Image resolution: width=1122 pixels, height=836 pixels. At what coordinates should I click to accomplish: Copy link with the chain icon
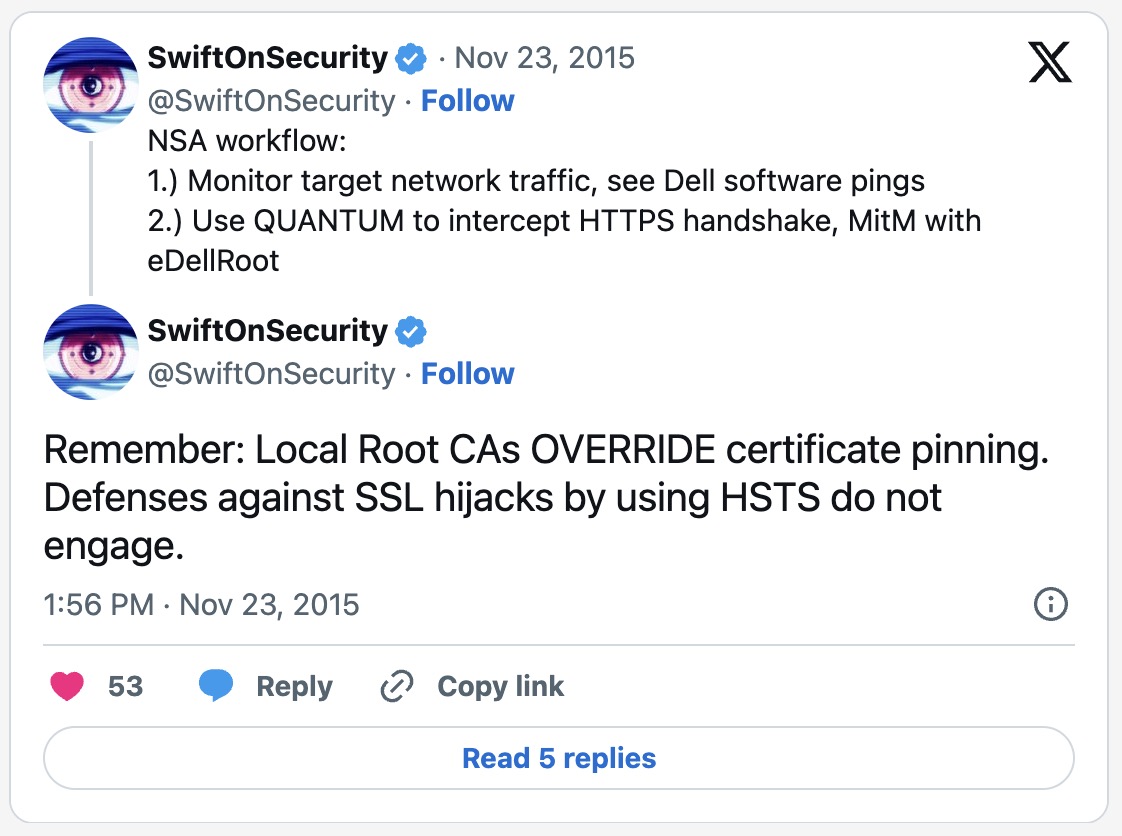[397, 687]
